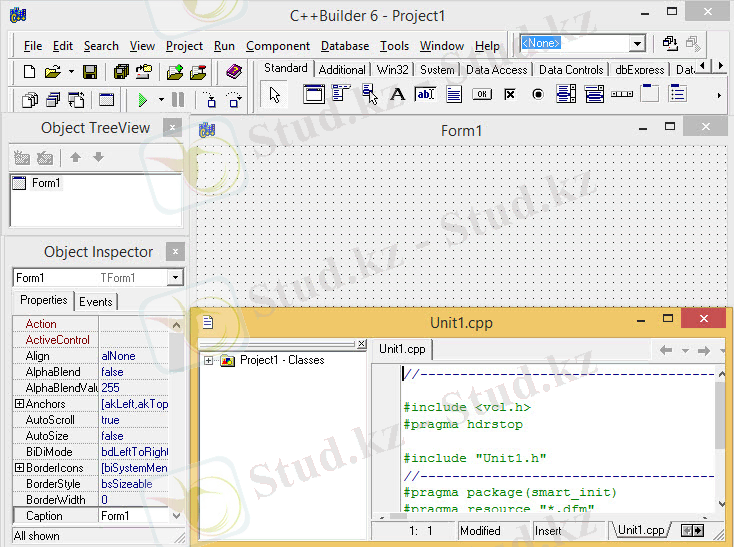The width and height of the screenshot is (734, 547).
Task: Open the Component menu
Action: coord(277,46)
